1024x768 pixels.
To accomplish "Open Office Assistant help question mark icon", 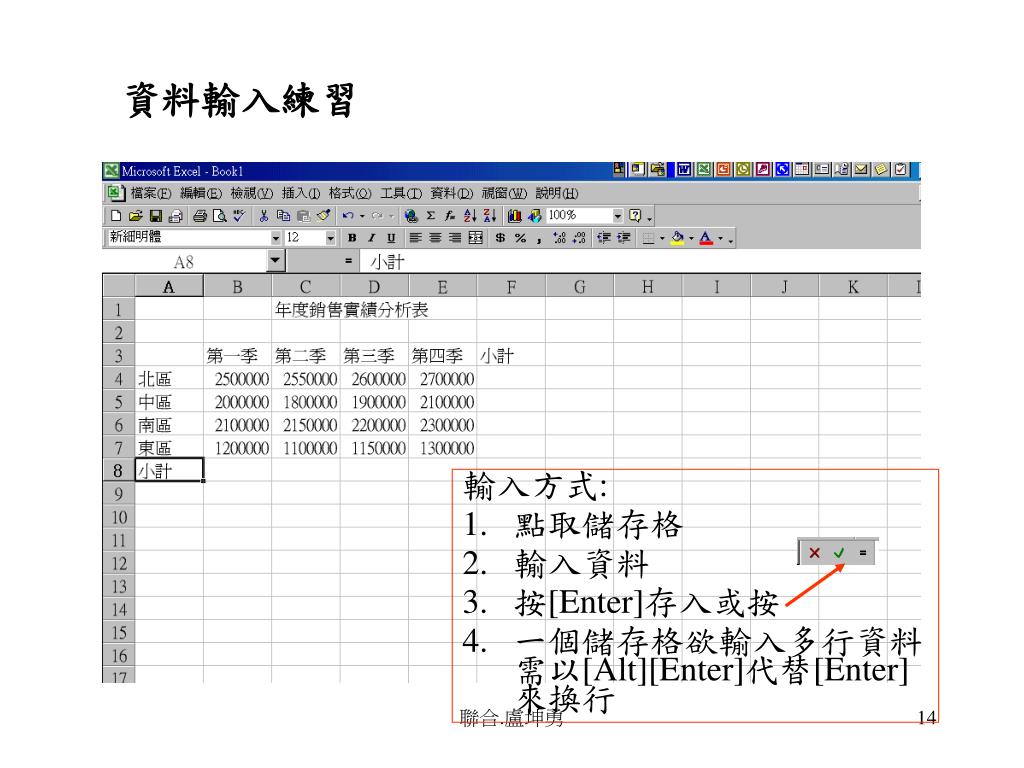I will [635, 216].
